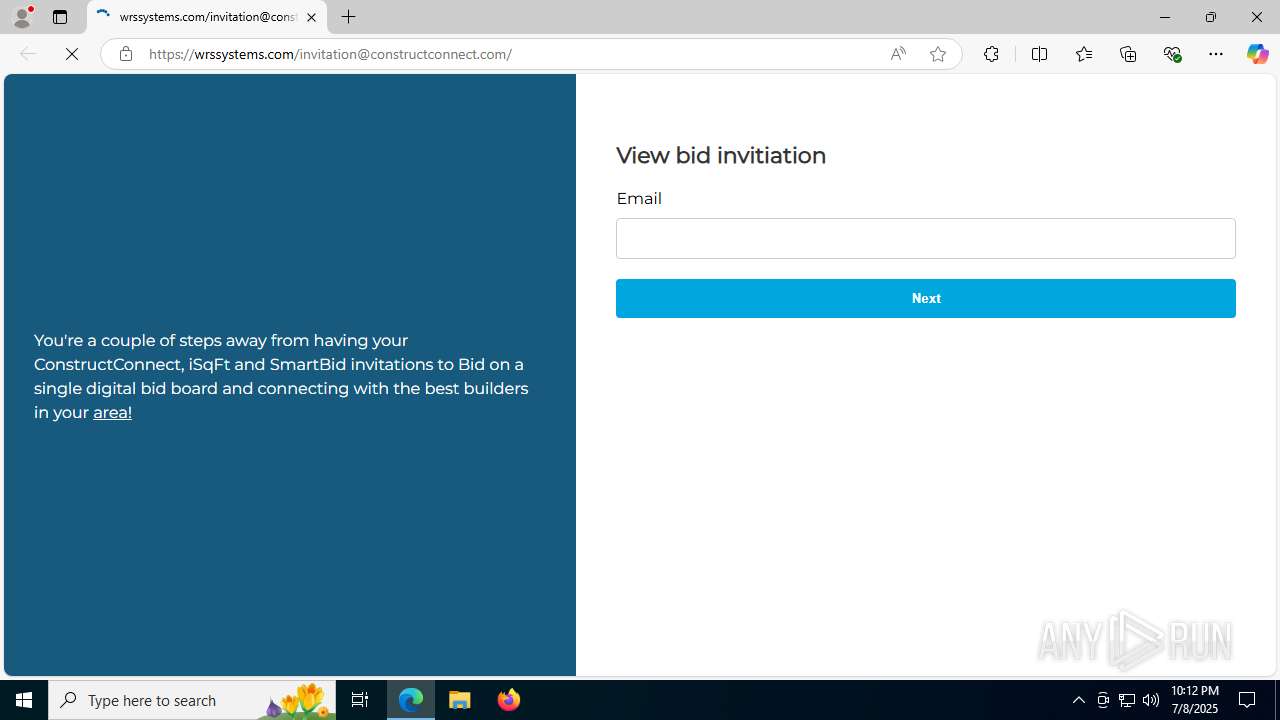Open the Favorites list icon
The image size is (1280, 720).
(x=1084, y=54)
